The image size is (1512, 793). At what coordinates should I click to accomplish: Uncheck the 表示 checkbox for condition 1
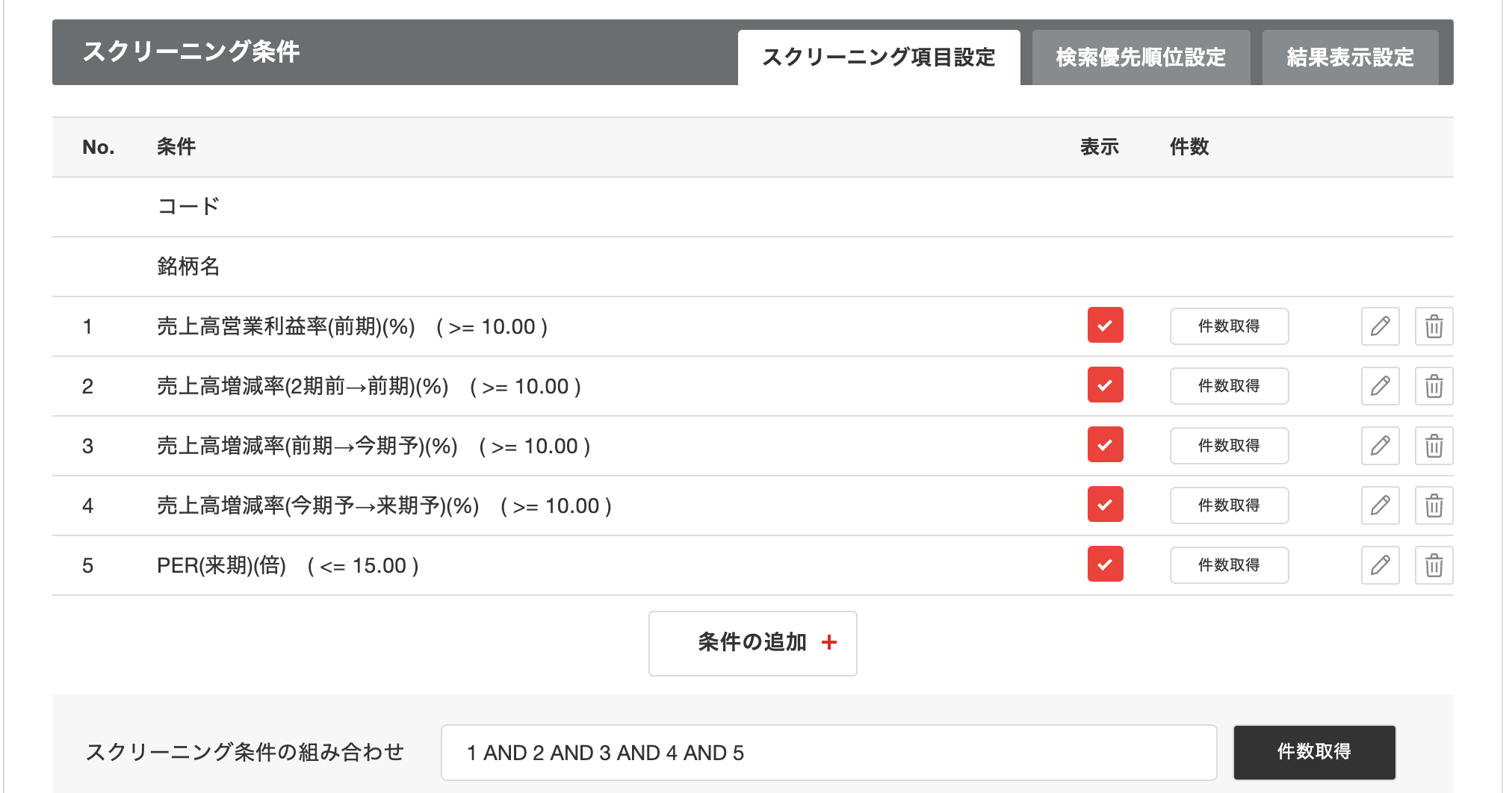[x=1105, y=325]
